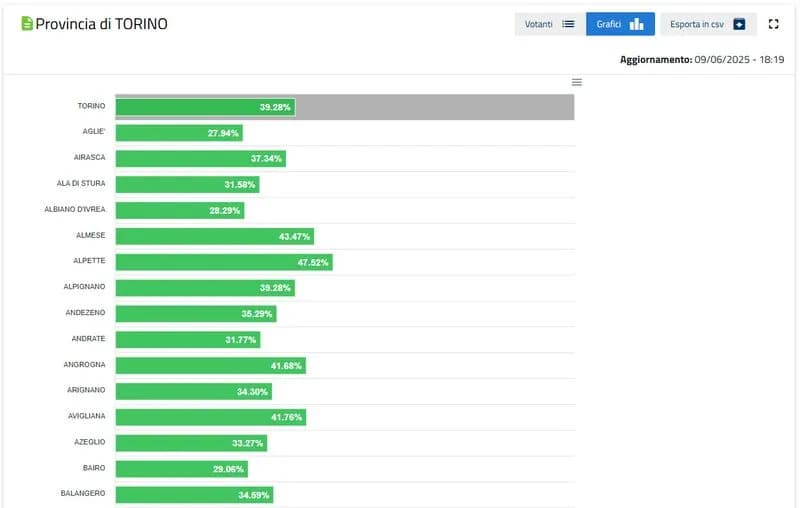
Task: Select the ALPIGNANO bar in the chart
Action: [205, 288]
